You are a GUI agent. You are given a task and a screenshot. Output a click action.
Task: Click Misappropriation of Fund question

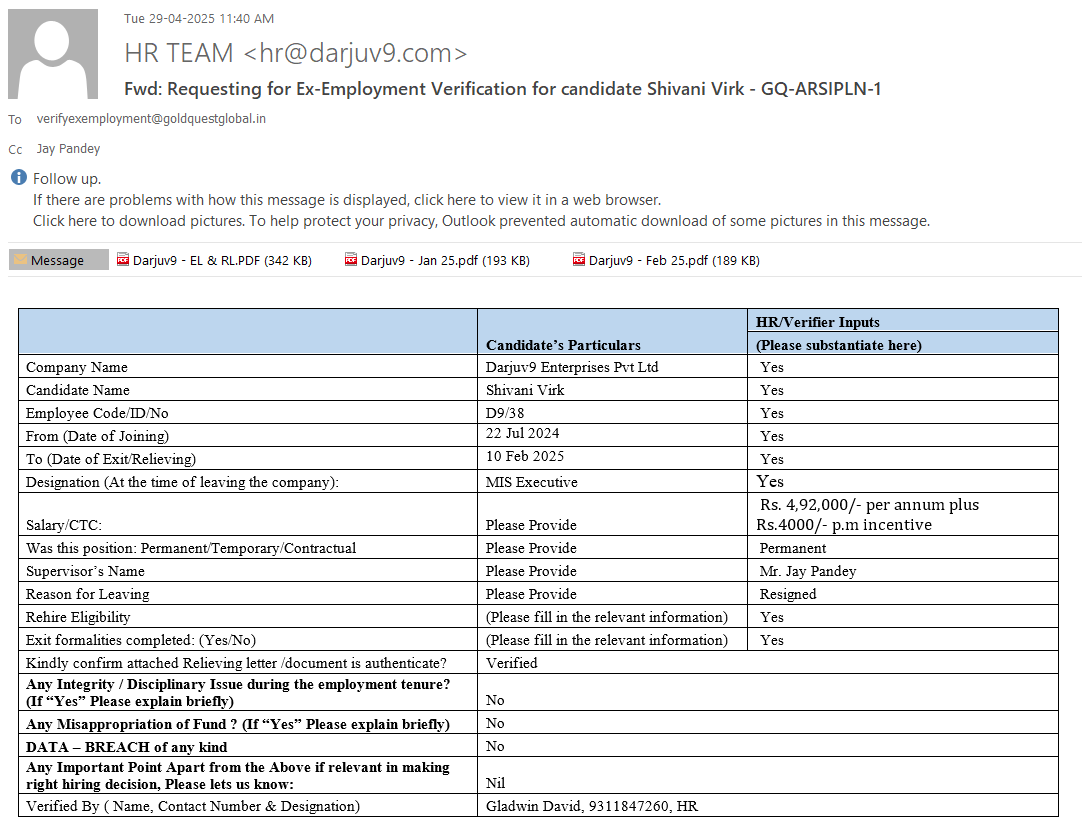[237, 724]
